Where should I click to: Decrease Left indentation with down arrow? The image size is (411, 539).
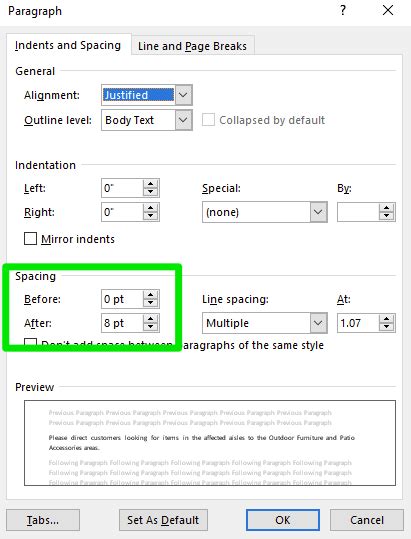[x=151, y=192]
